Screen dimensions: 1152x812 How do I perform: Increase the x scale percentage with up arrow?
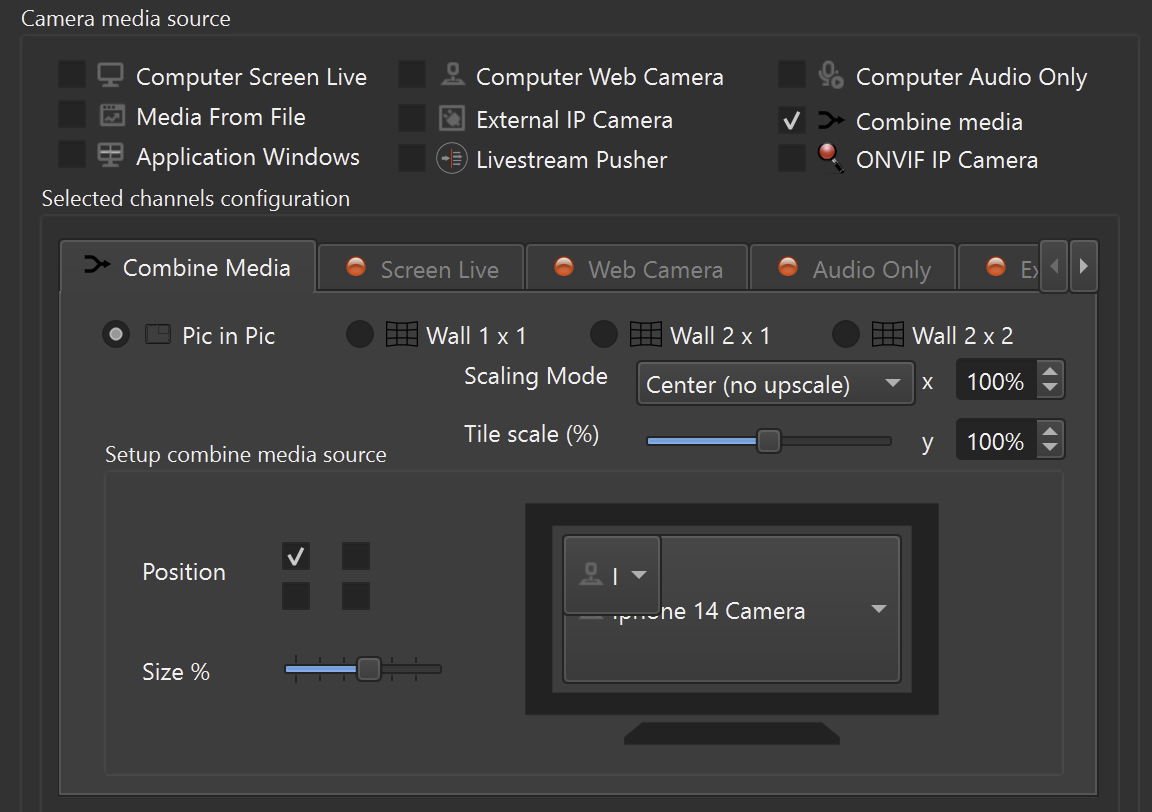tap(1050, 373)
